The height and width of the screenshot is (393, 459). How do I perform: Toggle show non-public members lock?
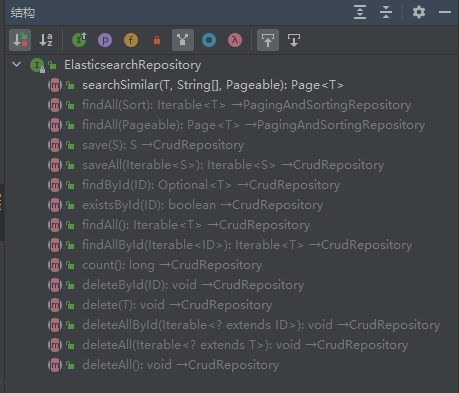(157, 40)
